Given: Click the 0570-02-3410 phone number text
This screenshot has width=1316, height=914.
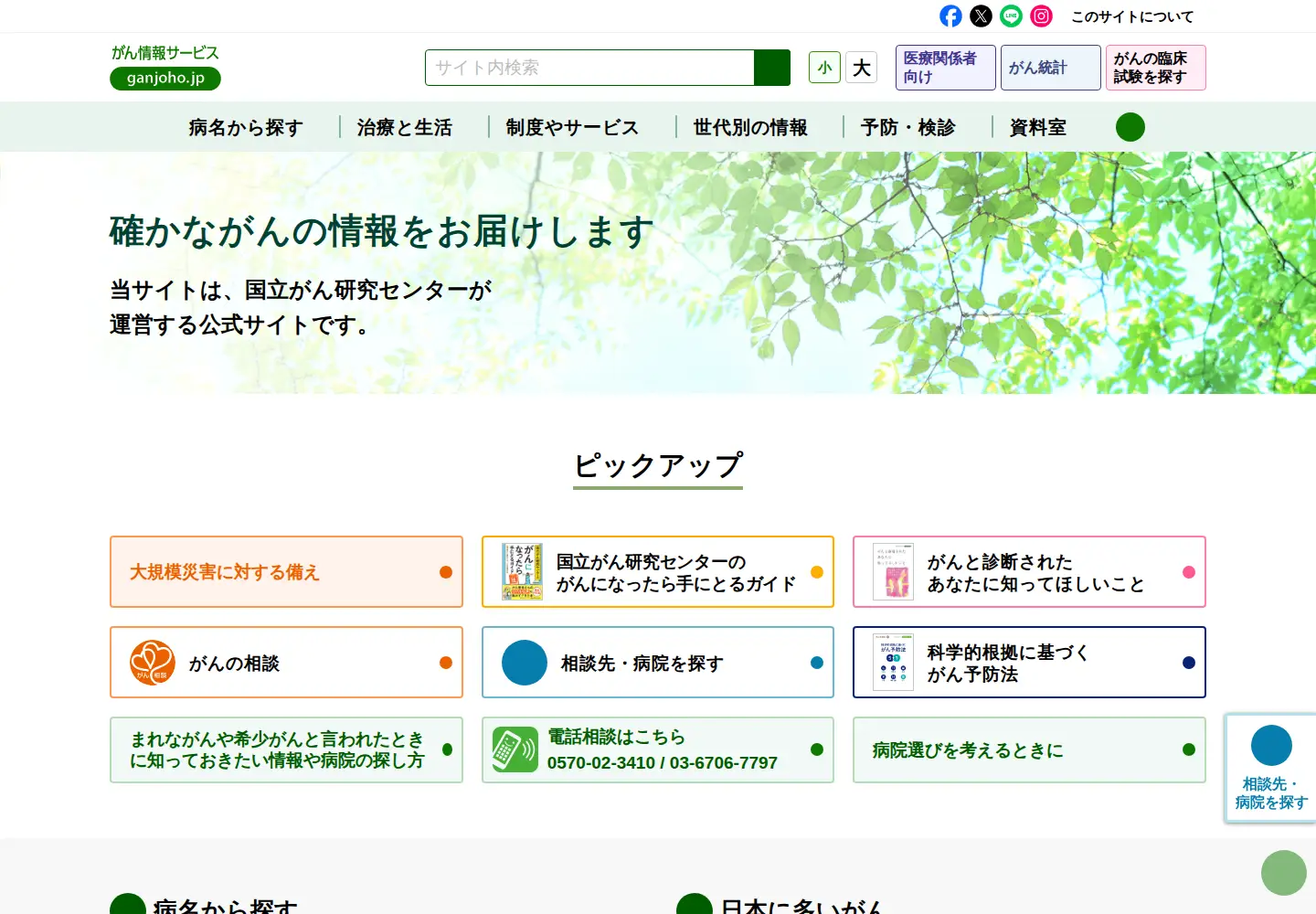Looking at the screenshot, I should tap(600, 763).
